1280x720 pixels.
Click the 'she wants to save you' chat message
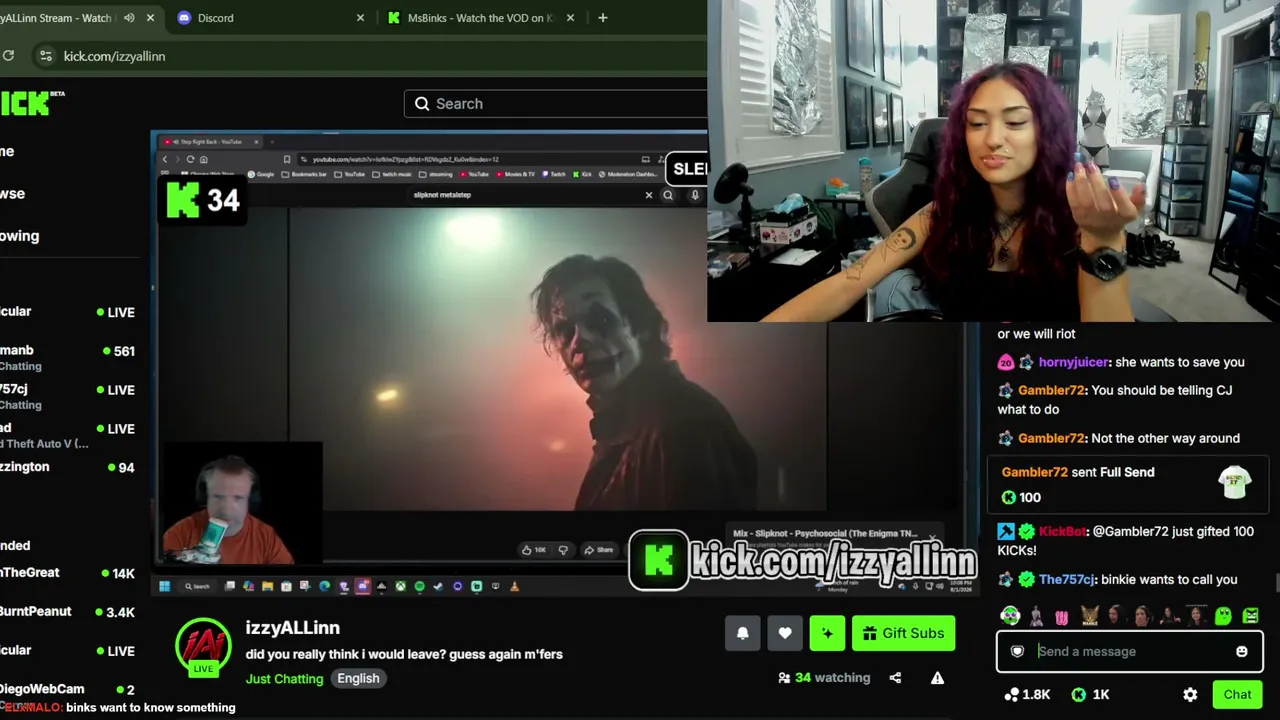click(1180, 363)
